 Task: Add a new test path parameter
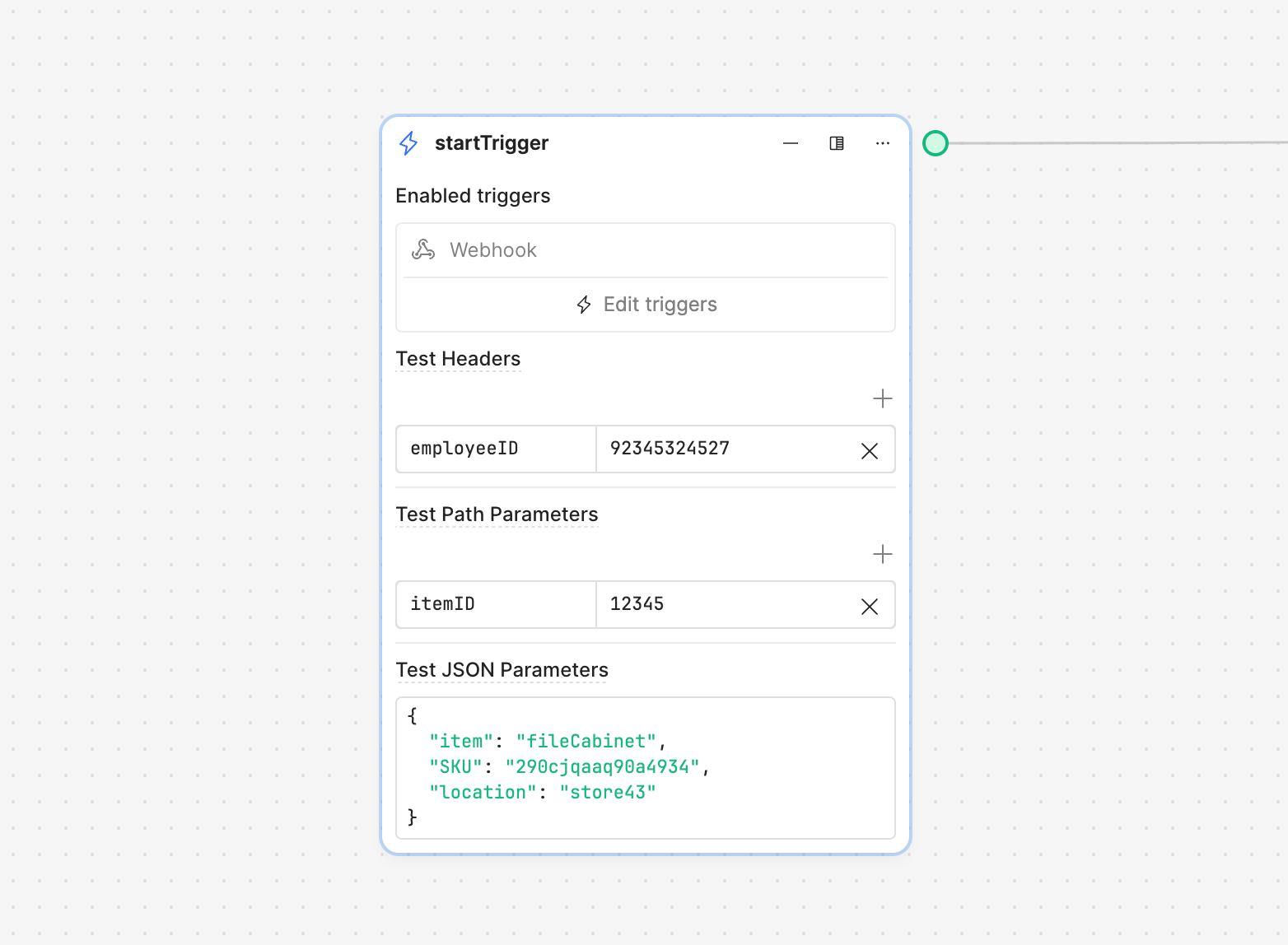point(882,554)
